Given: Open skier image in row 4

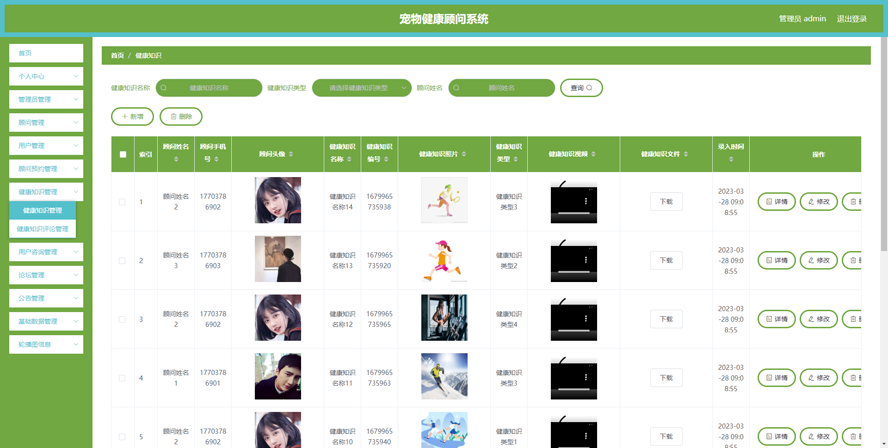Looking at the screenshot, I should point(444,376).
